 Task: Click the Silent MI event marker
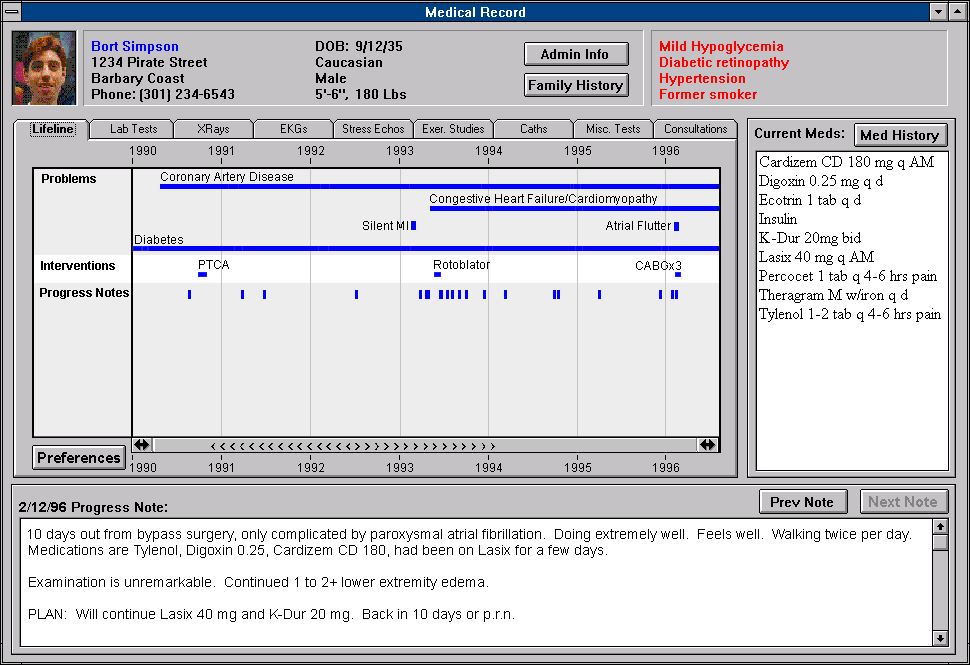(413, 226)
